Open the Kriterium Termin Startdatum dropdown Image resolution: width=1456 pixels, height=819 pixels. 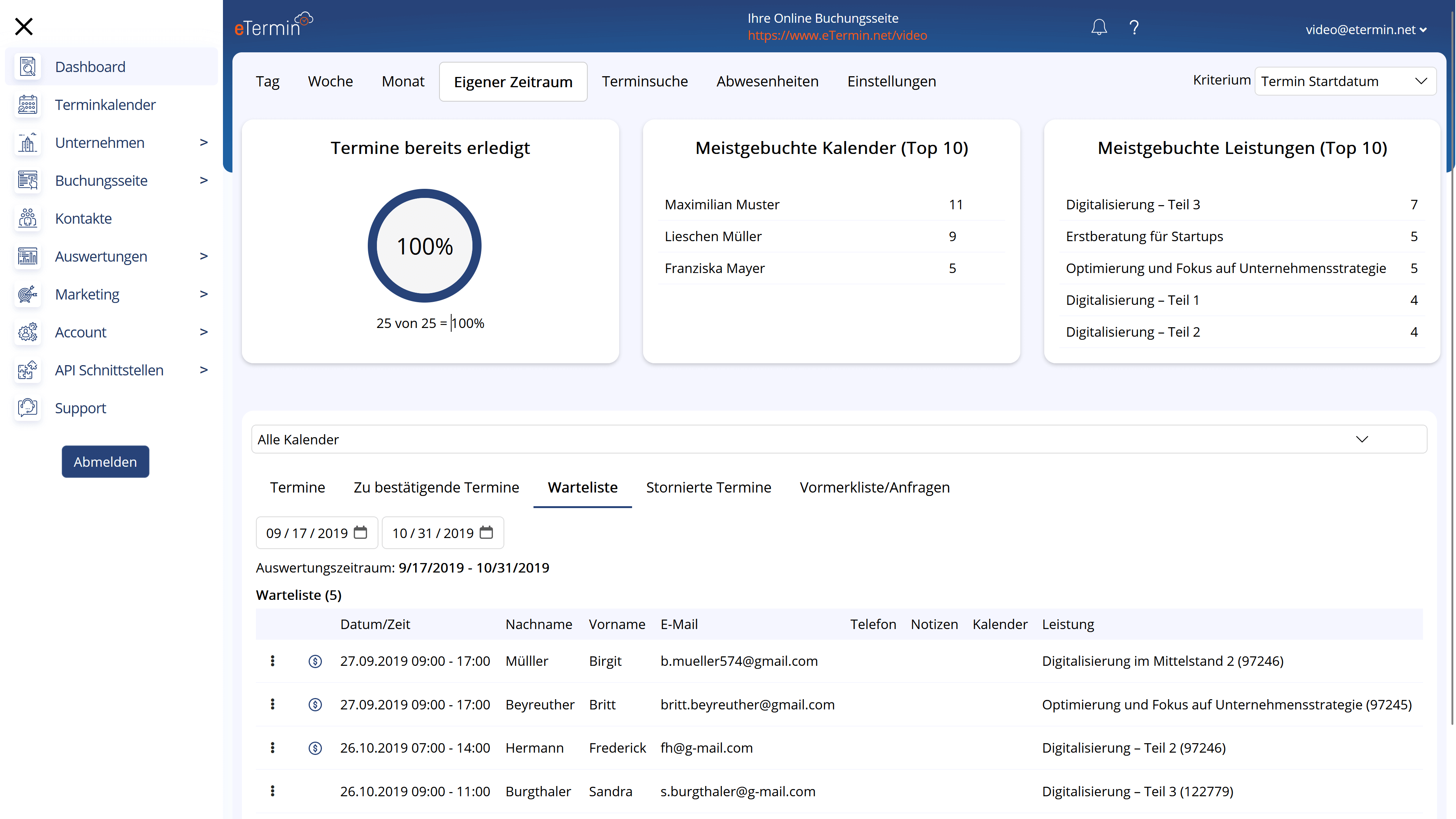click(x=1345, y=81)
